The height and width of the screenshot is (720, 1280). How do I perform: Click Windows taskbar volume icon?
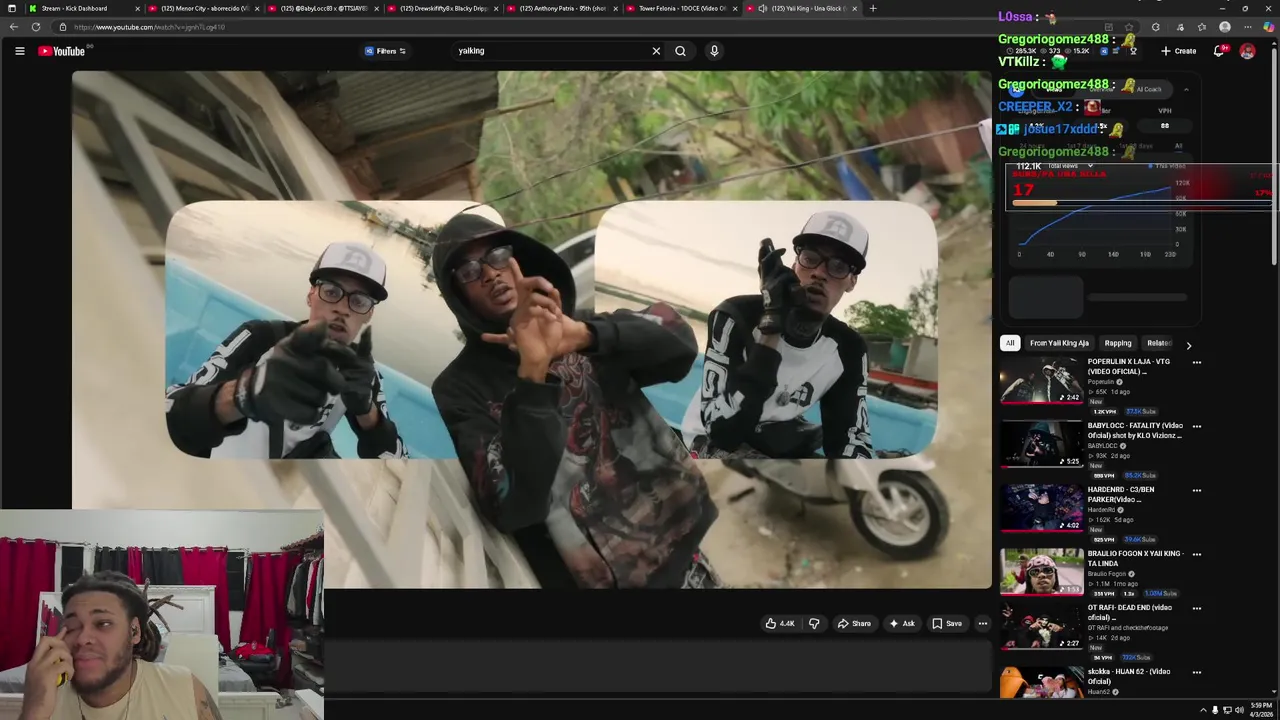[x=1239, y=710]
